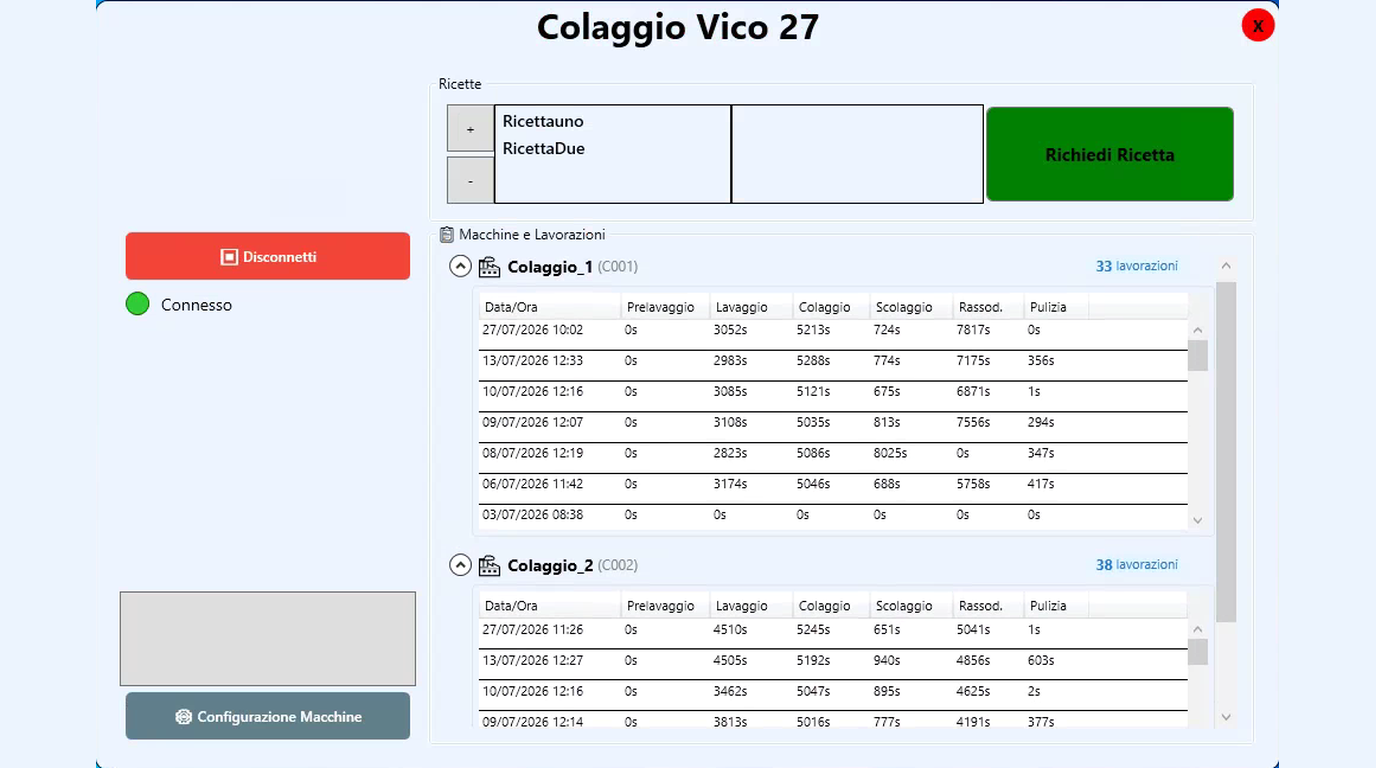The image size is (1376, 768).
Task: Close the window with the red X button
Action: point(1258,25)
